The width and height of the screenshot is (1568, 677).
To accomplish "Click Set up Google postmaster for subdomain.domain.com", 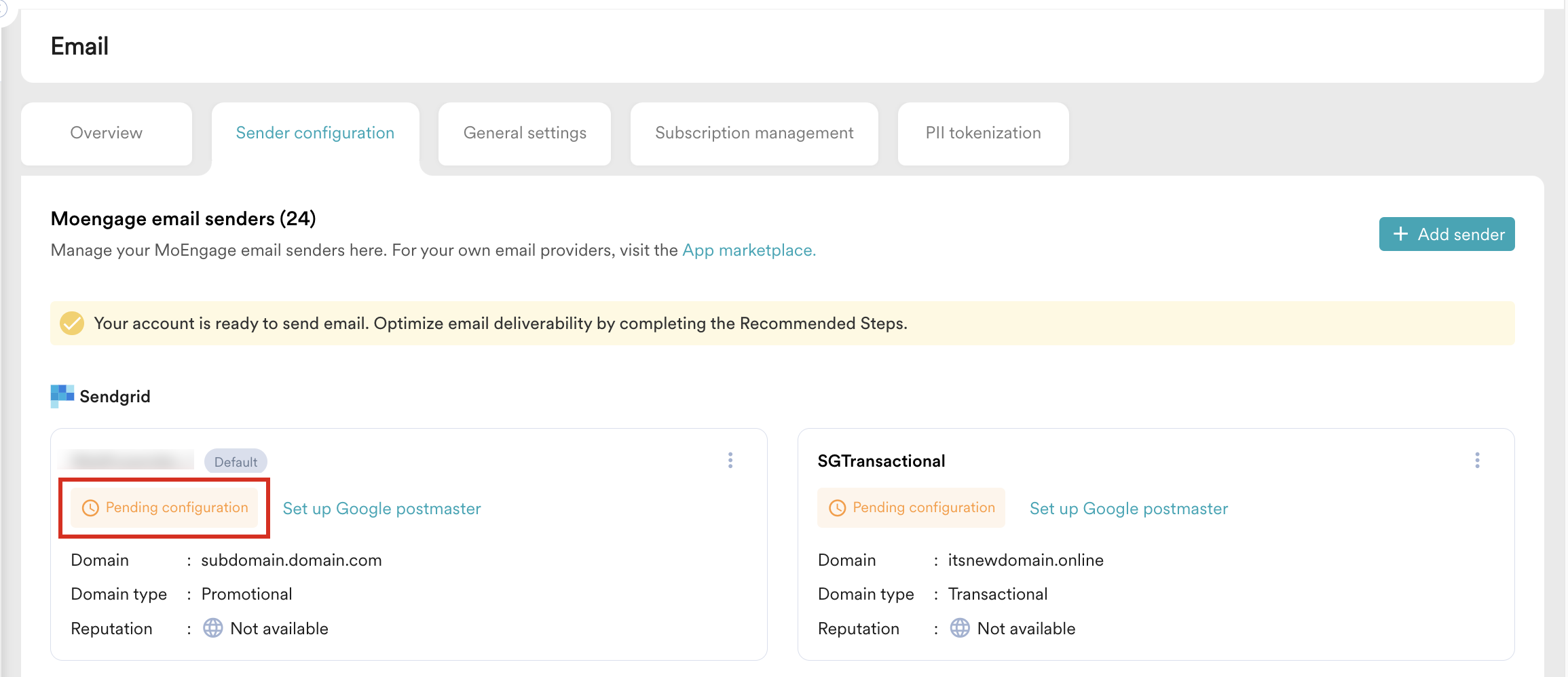I will (381, 509).
